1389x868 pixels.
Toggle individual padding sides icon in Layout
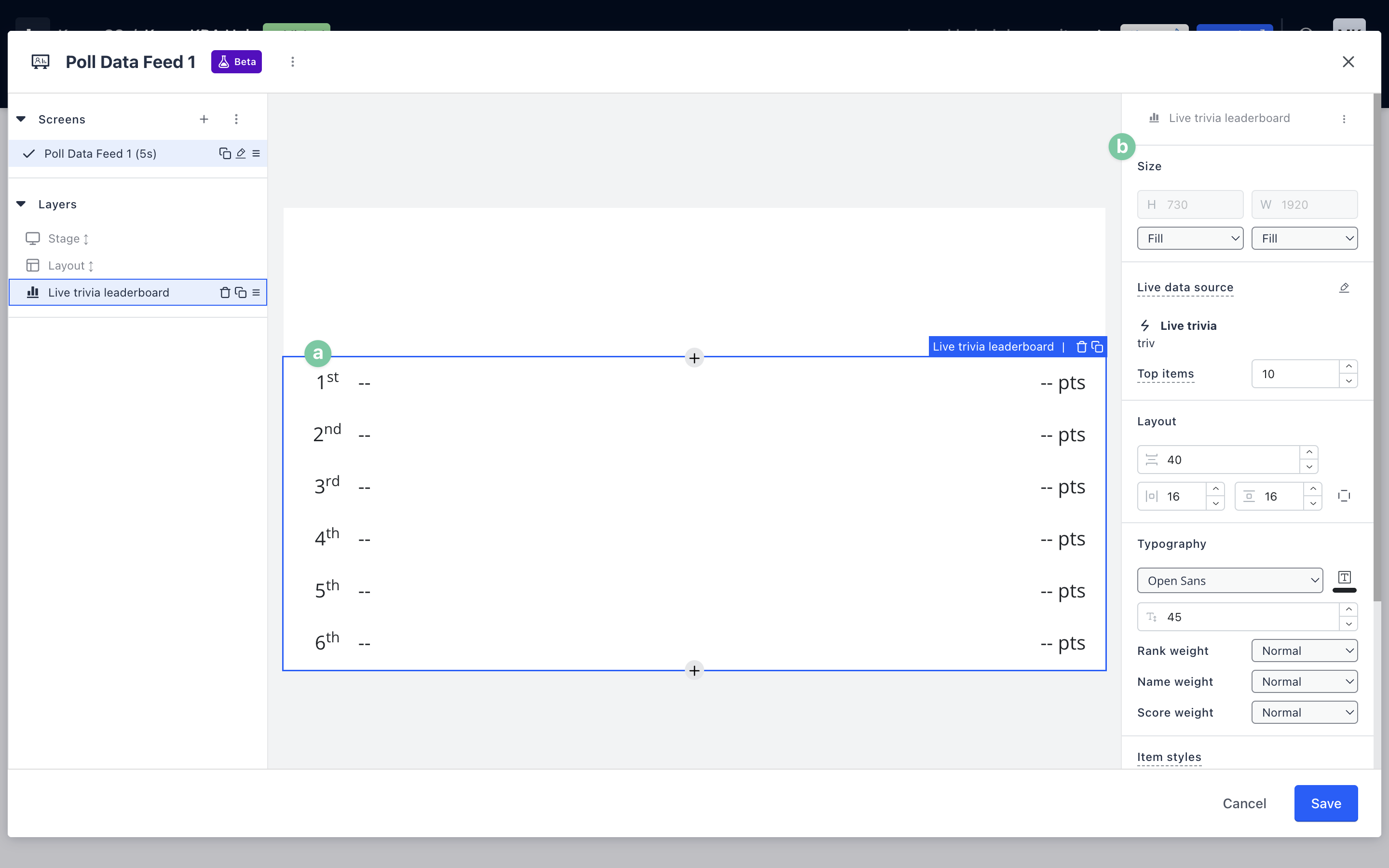1344,496
